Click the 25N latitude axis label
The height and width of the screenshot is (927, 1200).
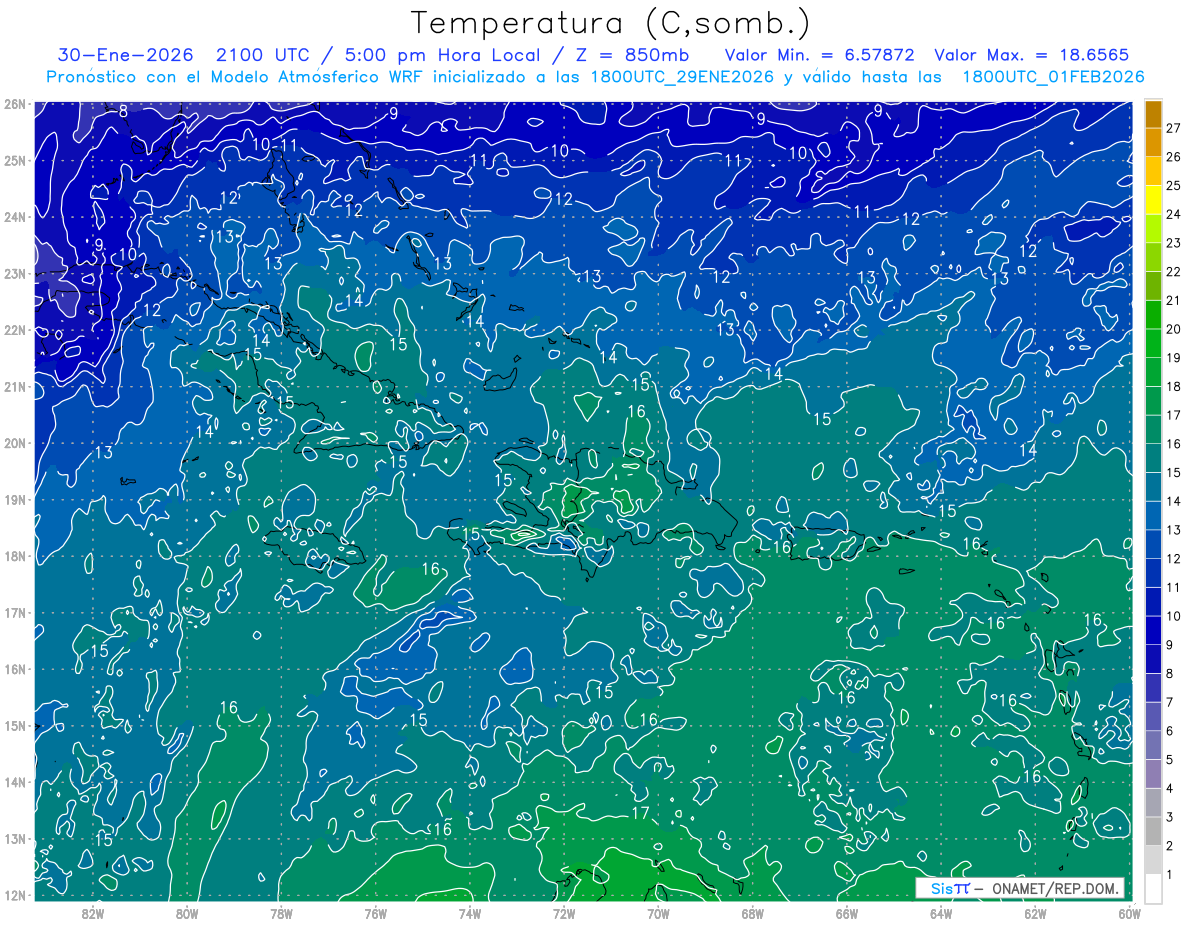pos(14,160)
